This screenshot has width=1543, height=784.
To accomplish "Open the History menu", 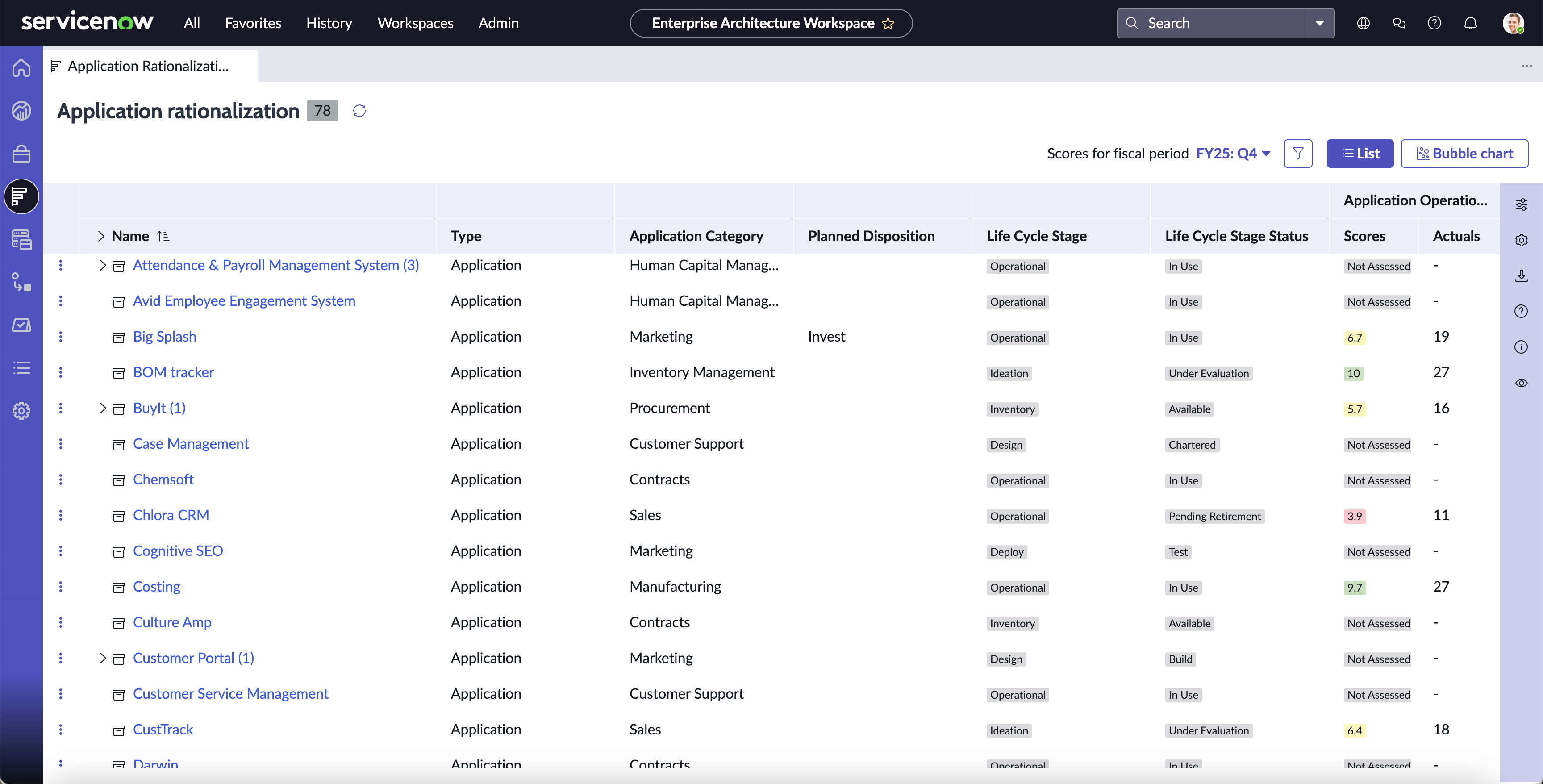I will point(329,23).
